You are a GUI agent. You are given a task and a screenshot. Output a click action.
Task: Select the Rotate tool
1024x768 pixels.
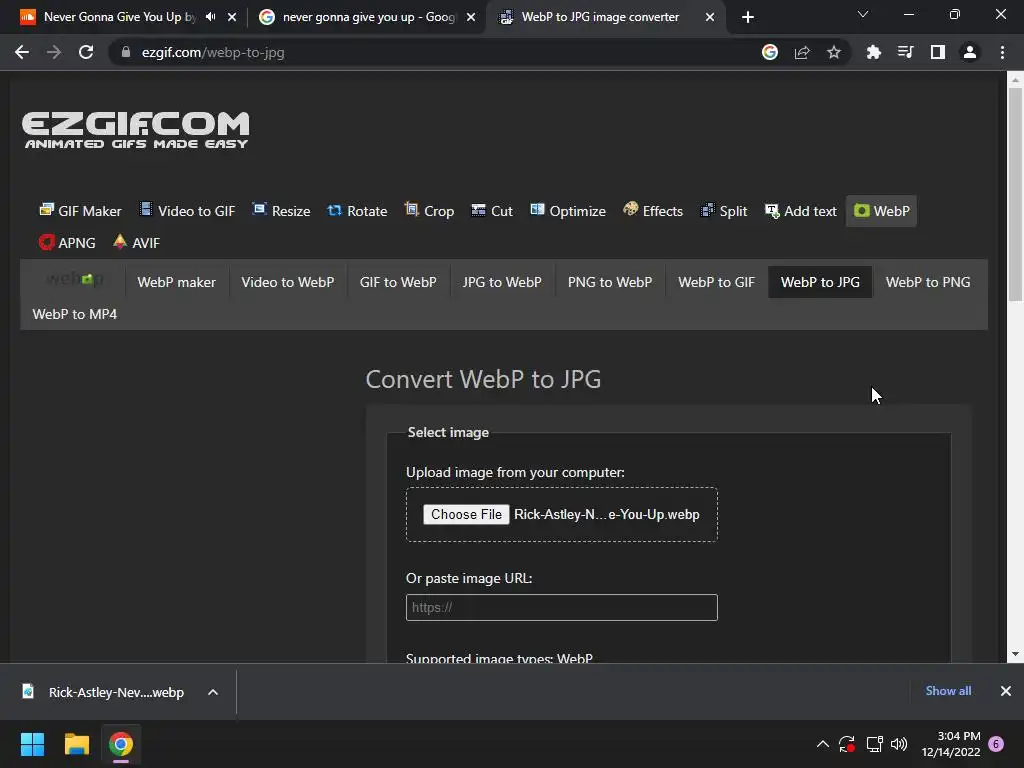pos(357,211)
